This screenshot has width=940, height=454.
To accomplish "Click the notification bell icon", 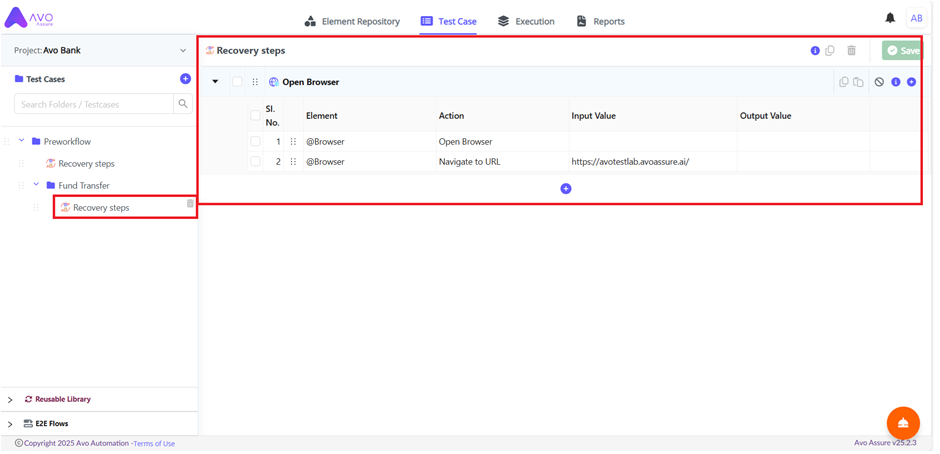I will click(x=889, y=18).
